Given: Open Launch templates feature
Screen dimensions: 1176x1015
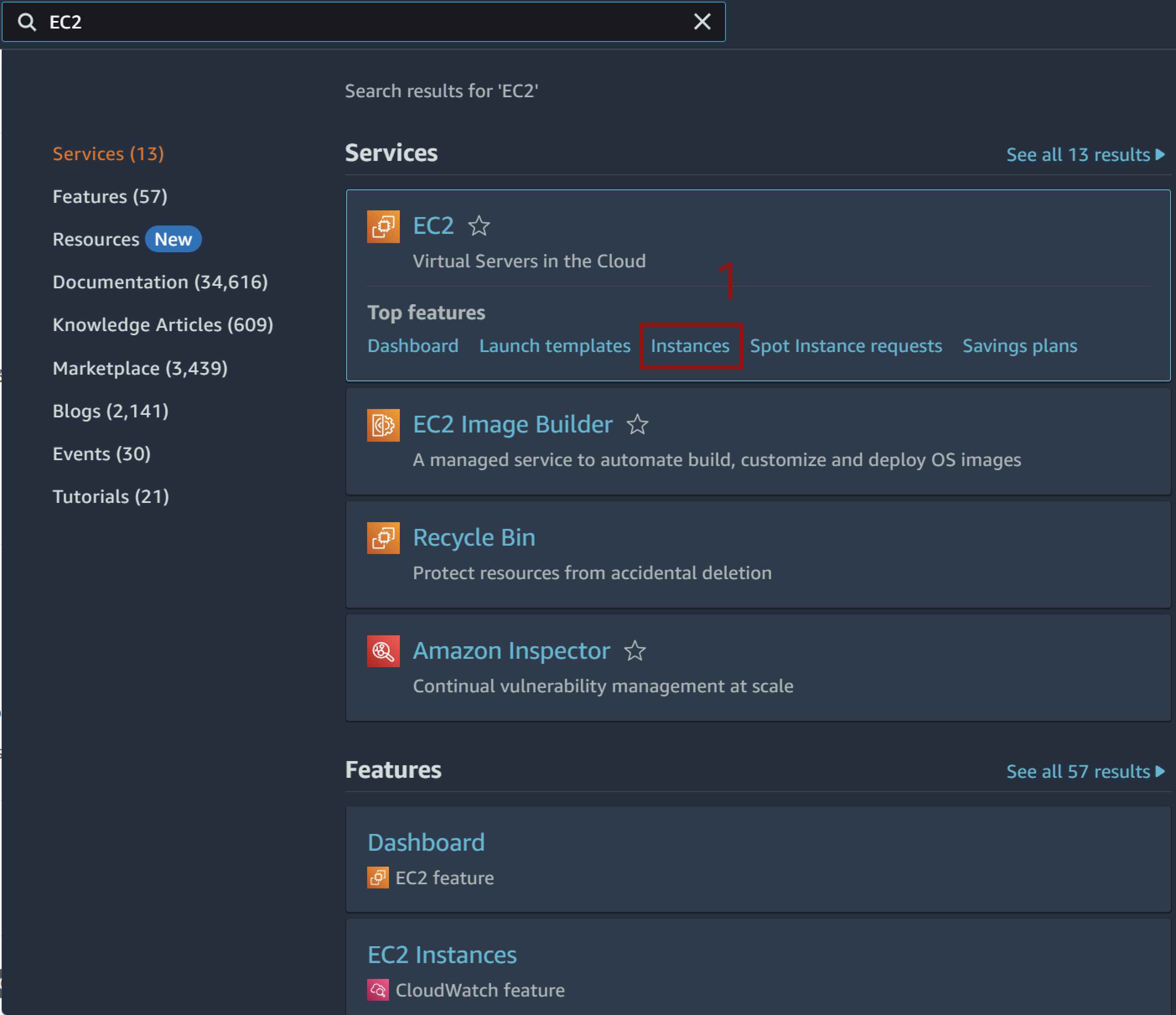Looking at the screenshot, I should (x=554, y=346).
